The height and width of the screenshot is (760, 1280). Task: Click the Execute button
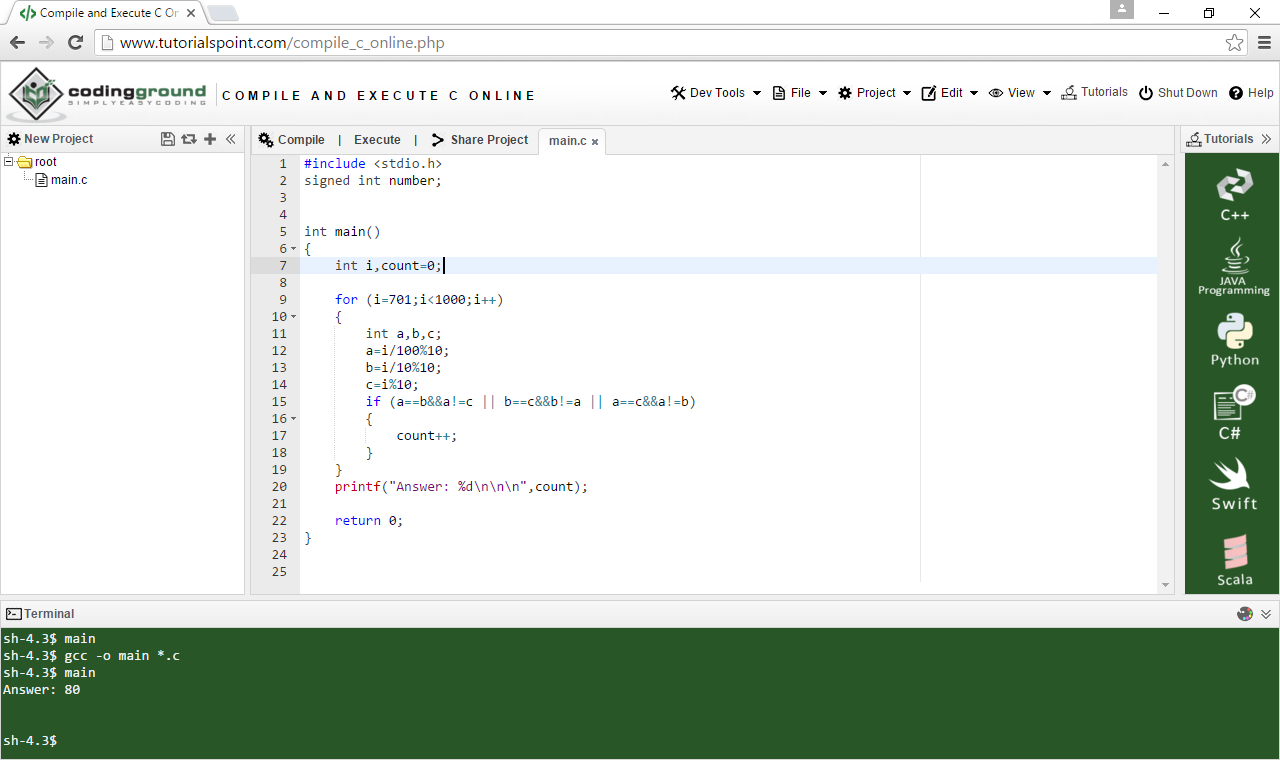tap(377, 140)
